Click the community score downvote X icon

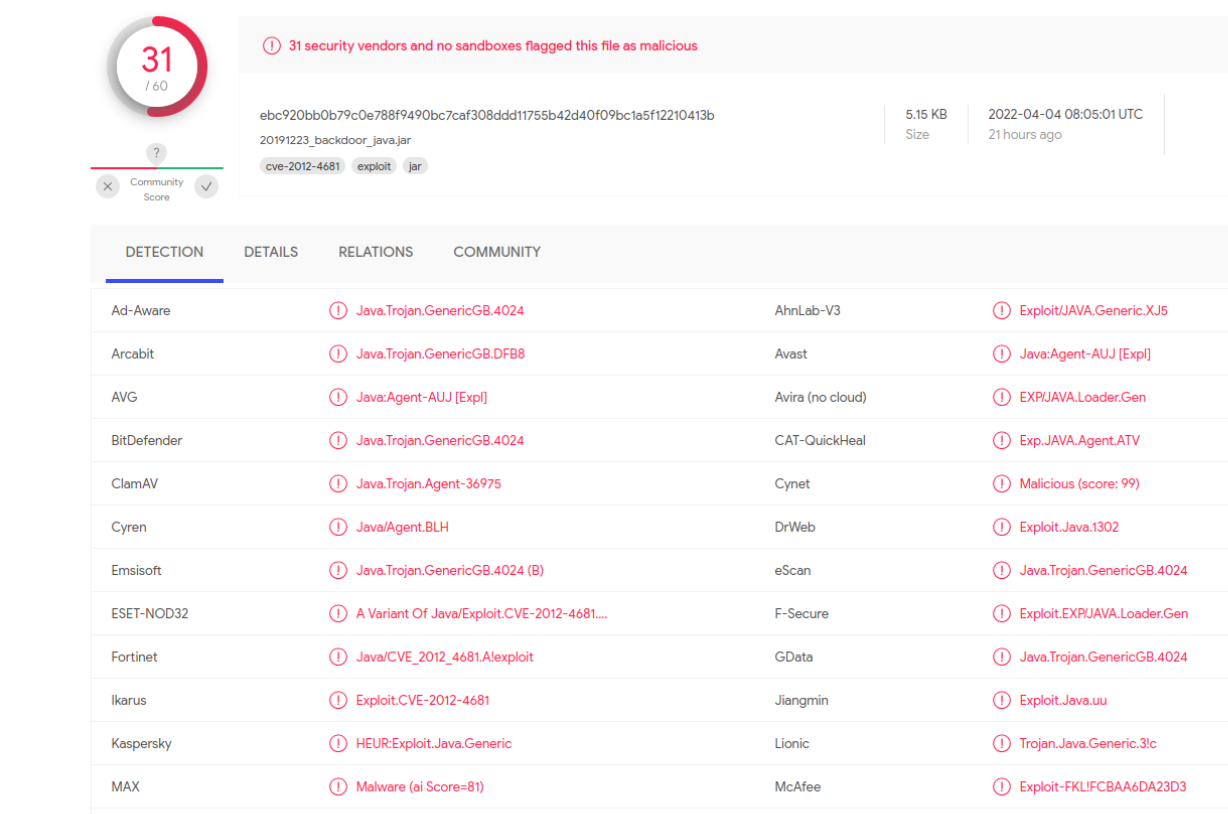tap(108, 186)
